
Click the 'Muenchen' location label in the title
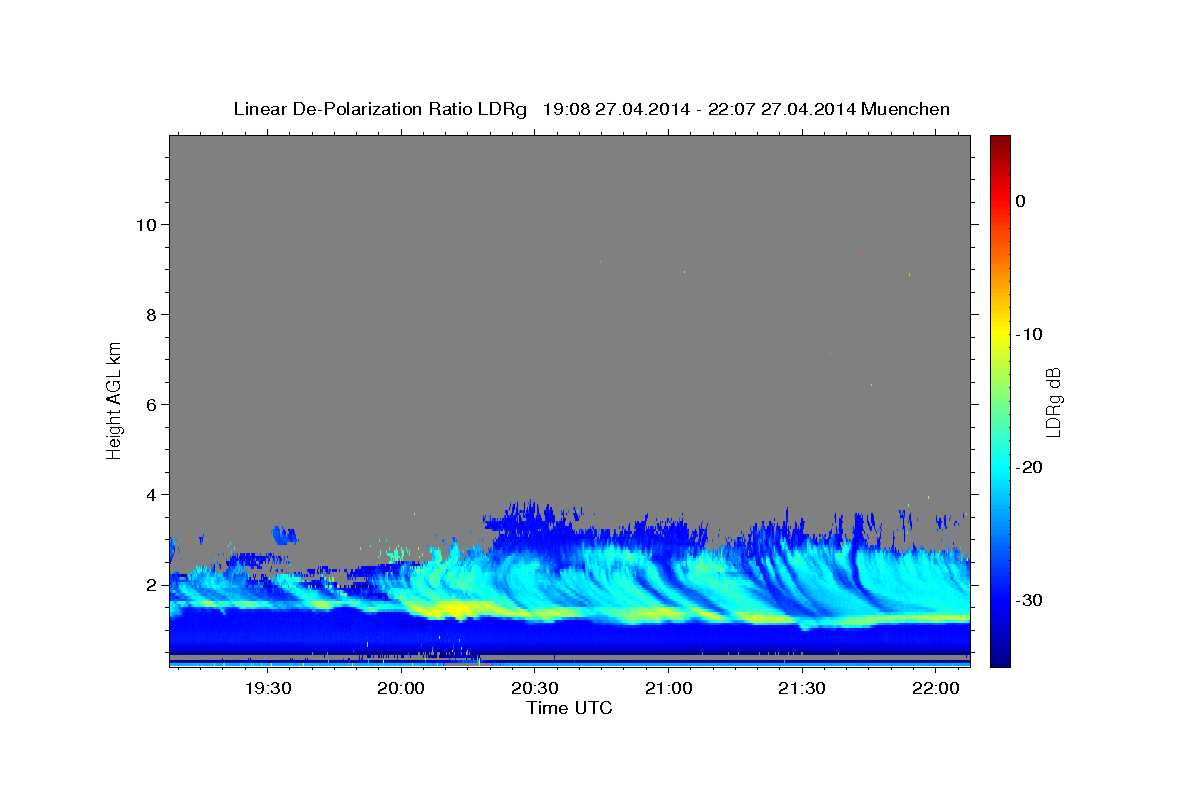(x=904, y=109)
